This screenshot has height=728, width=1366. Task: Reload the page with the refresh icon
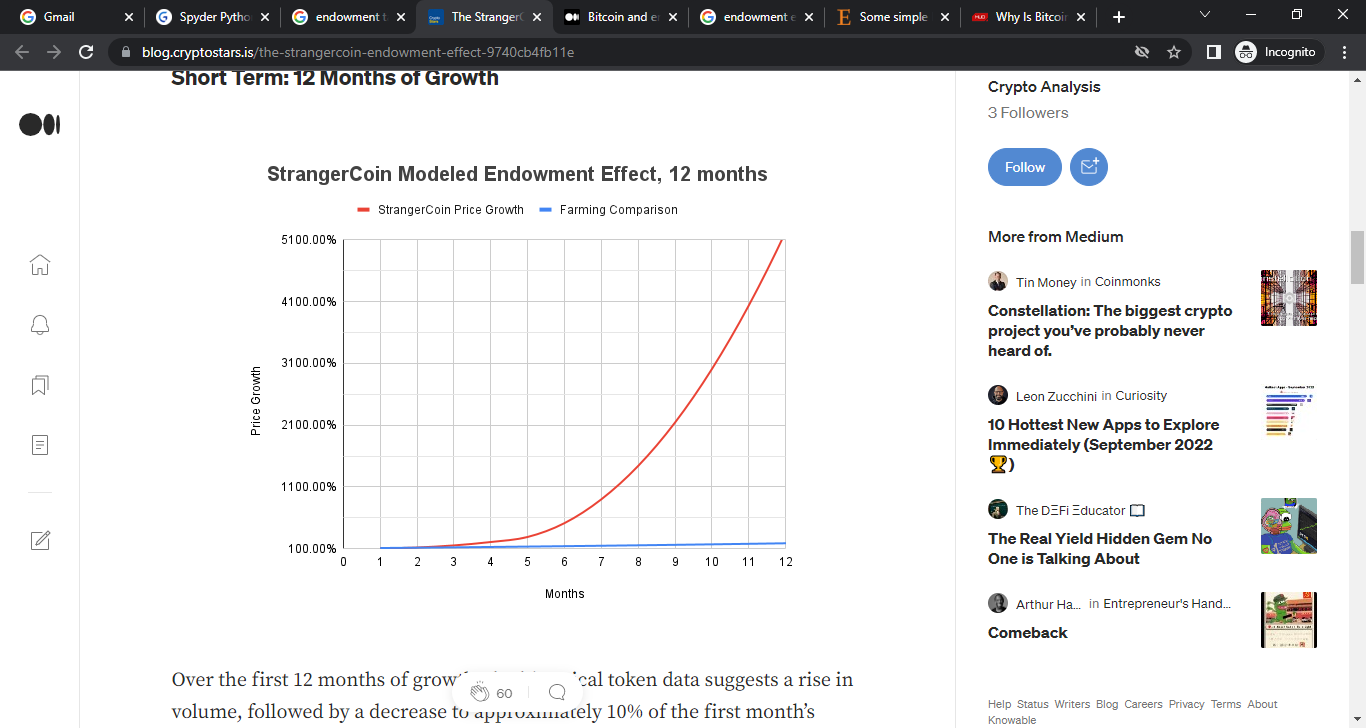point(87,52)
